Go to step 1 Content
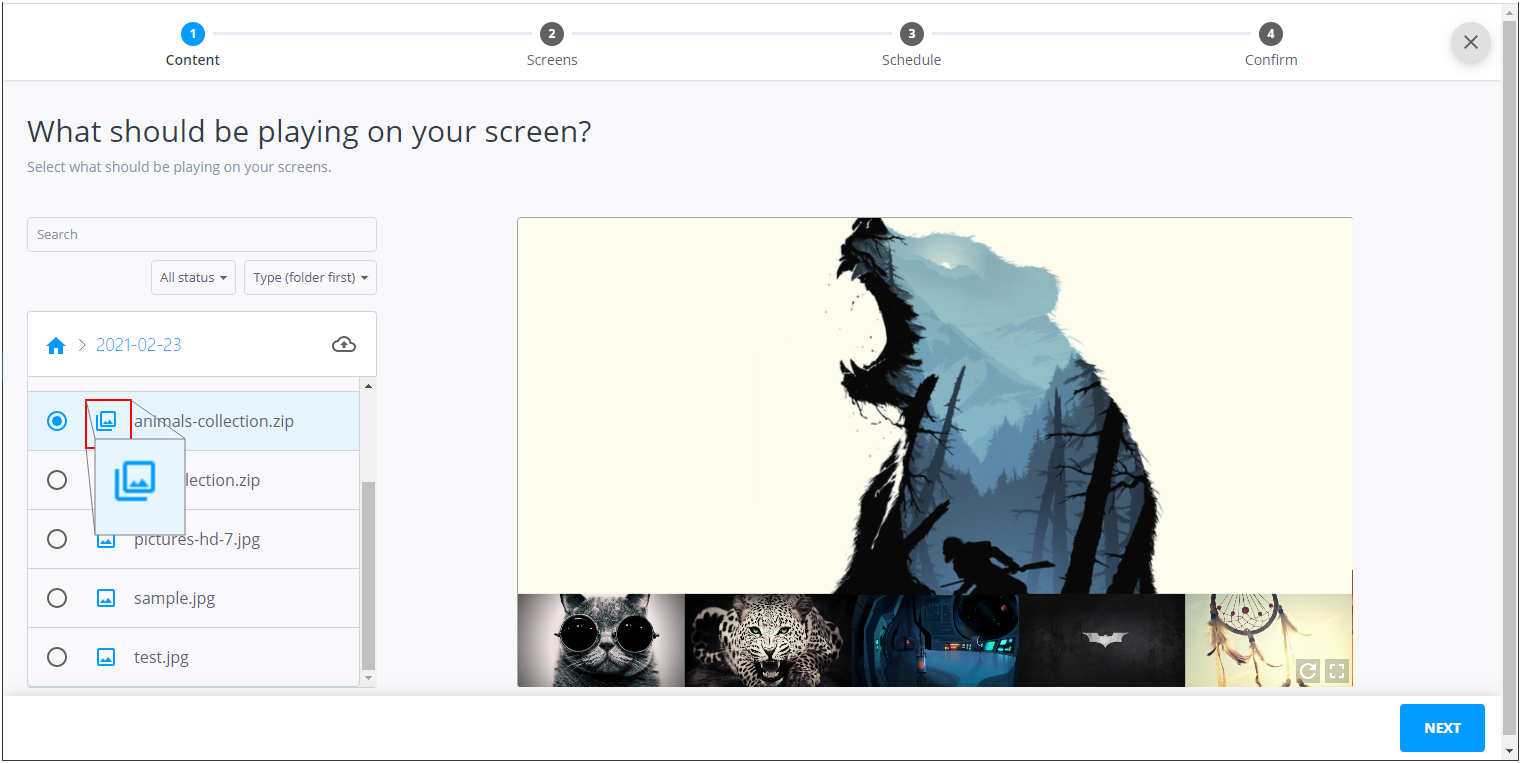Viewport: 1521px width, 763px height. click(193, 46)
